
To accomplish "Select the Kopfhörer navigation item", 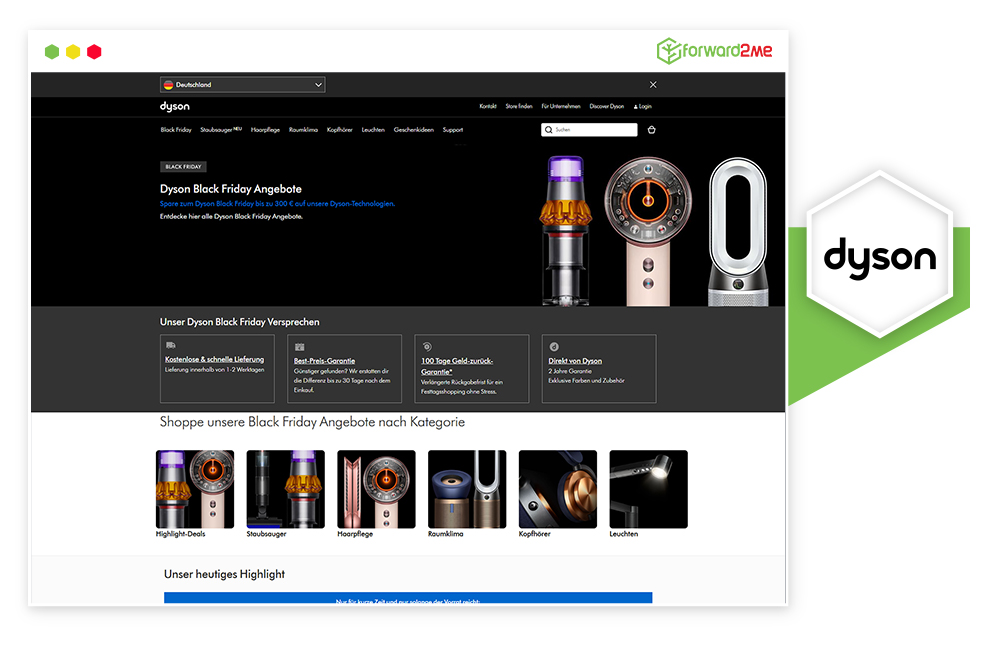I will [x=340, y=129].
